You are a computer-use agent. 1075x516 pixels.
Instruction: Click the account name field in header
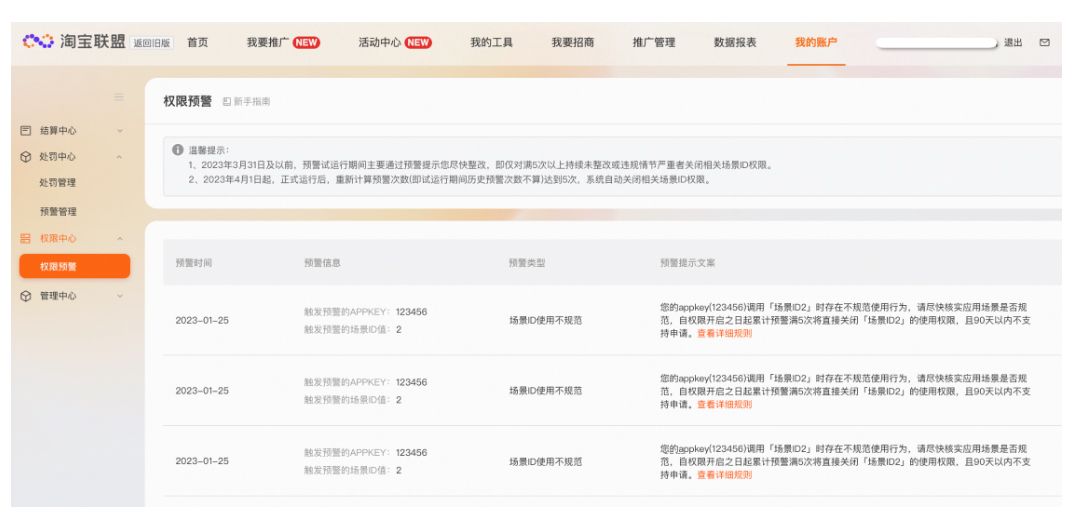tap(937, 42)
